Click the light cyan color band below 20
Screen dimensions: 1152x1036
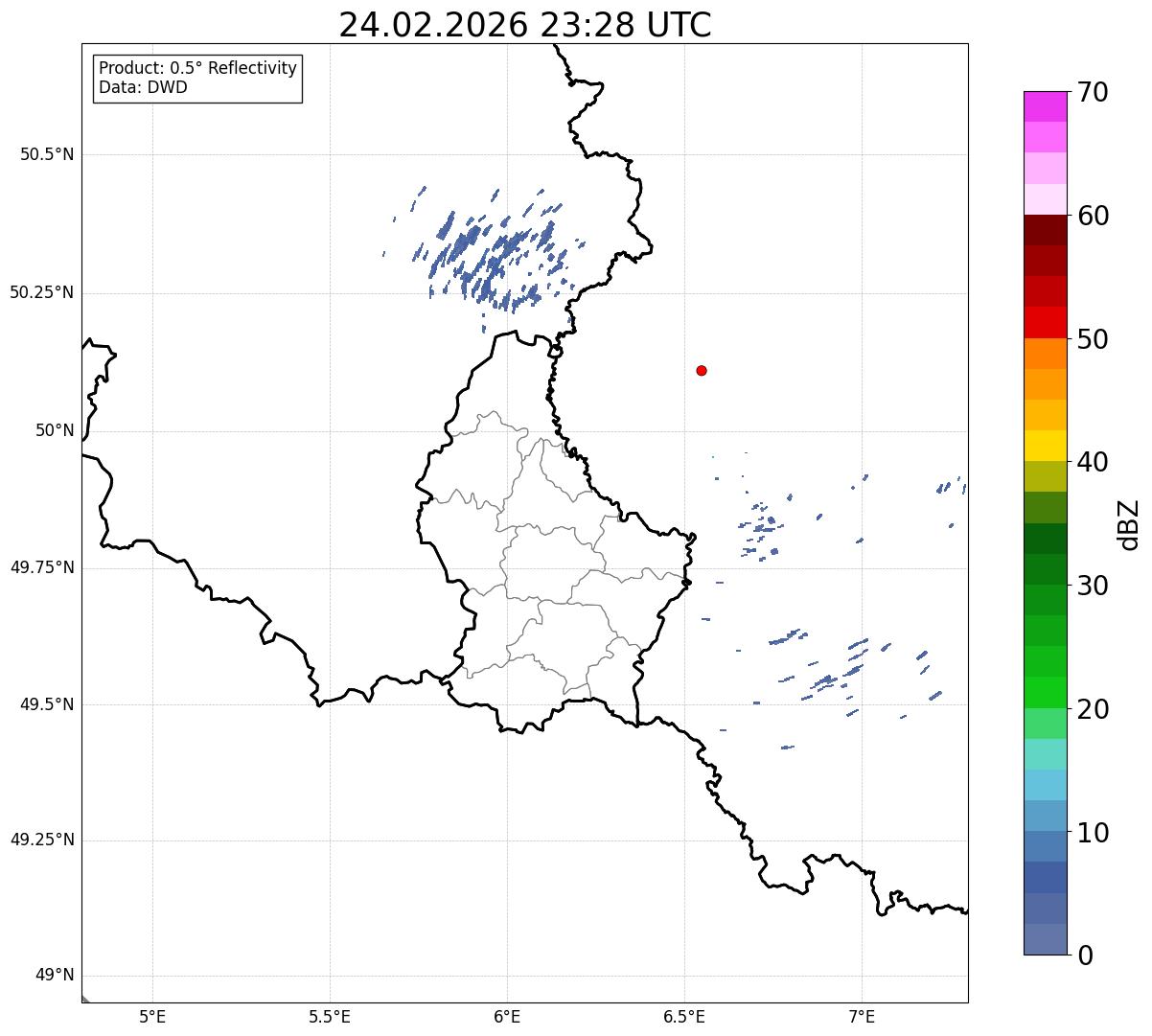1046,754
